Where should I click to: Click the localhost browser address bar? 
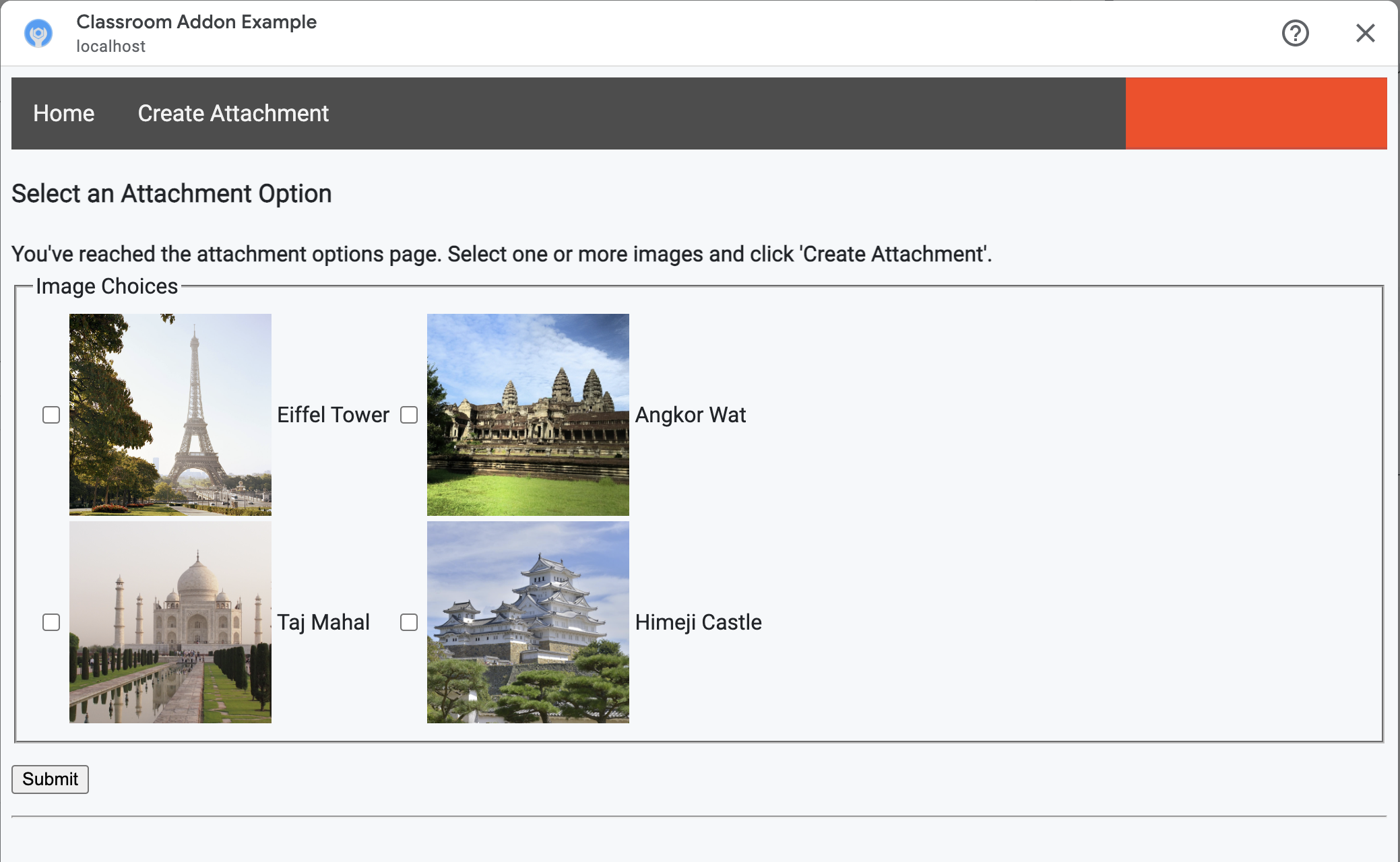tap(111, 46)
